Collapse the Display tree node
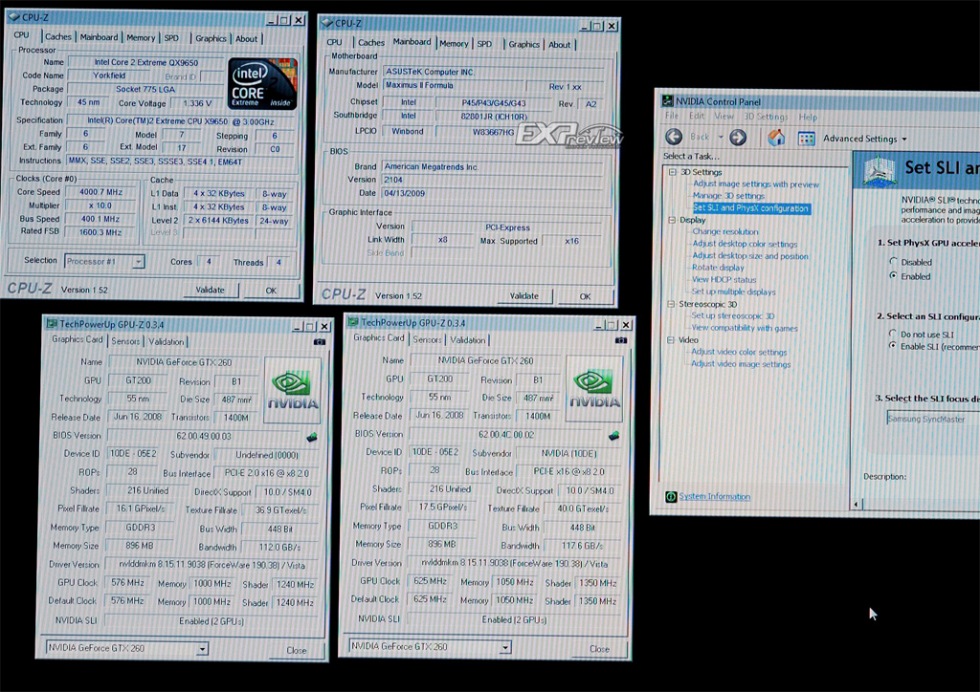 click(x=672, y=220)
